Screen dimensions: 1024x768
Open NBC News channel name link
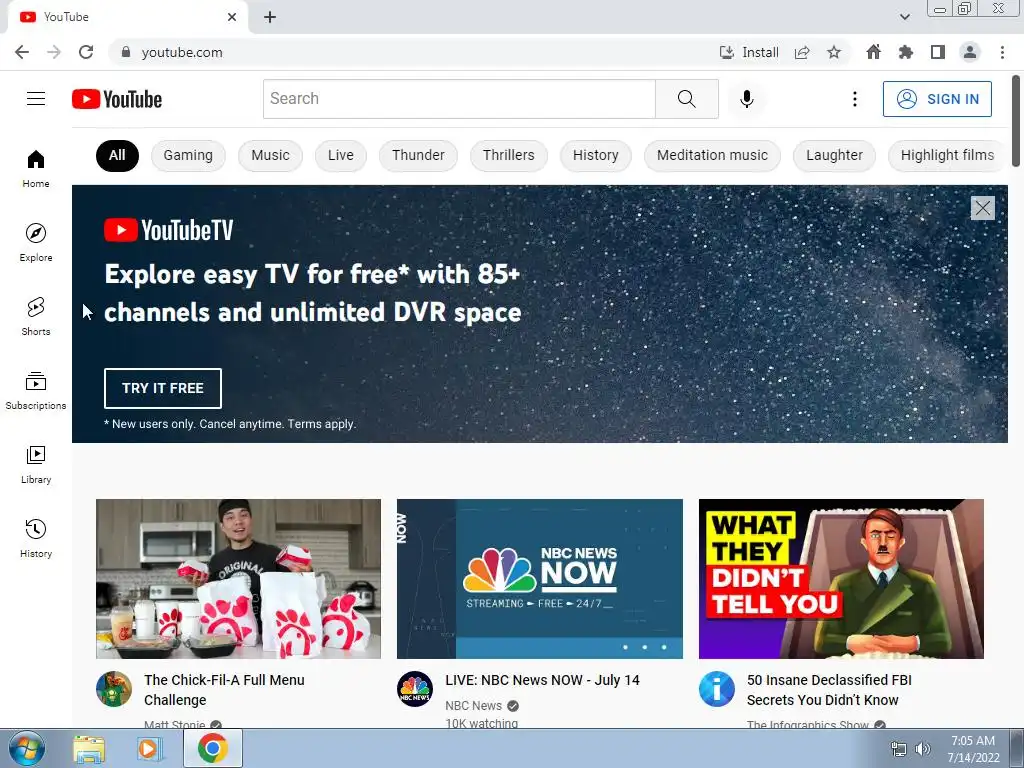(x=473, y=705)
